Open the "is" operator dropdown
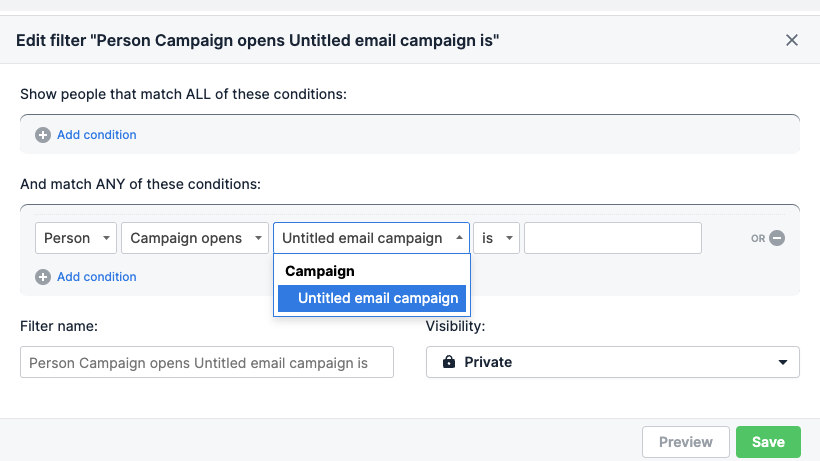 (496, 238)
